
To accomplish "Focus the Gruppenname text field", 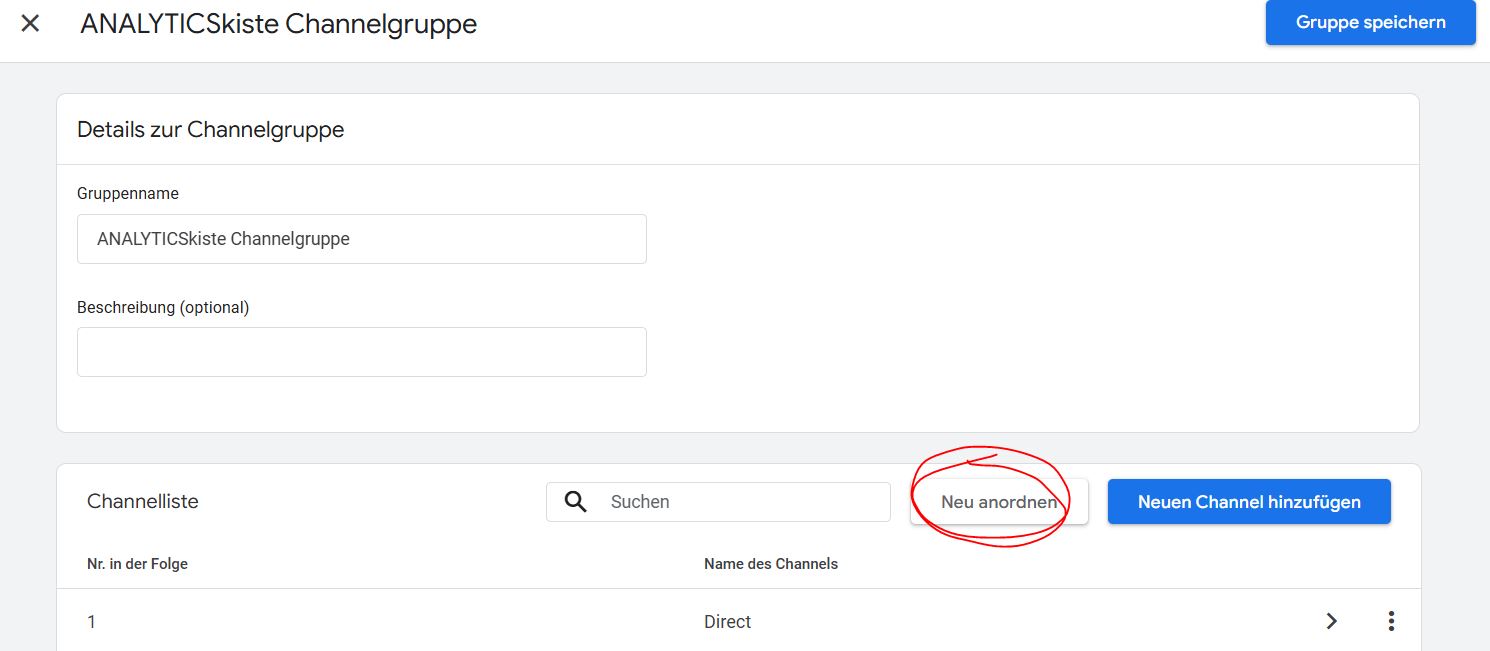I will tap(361, 239).
